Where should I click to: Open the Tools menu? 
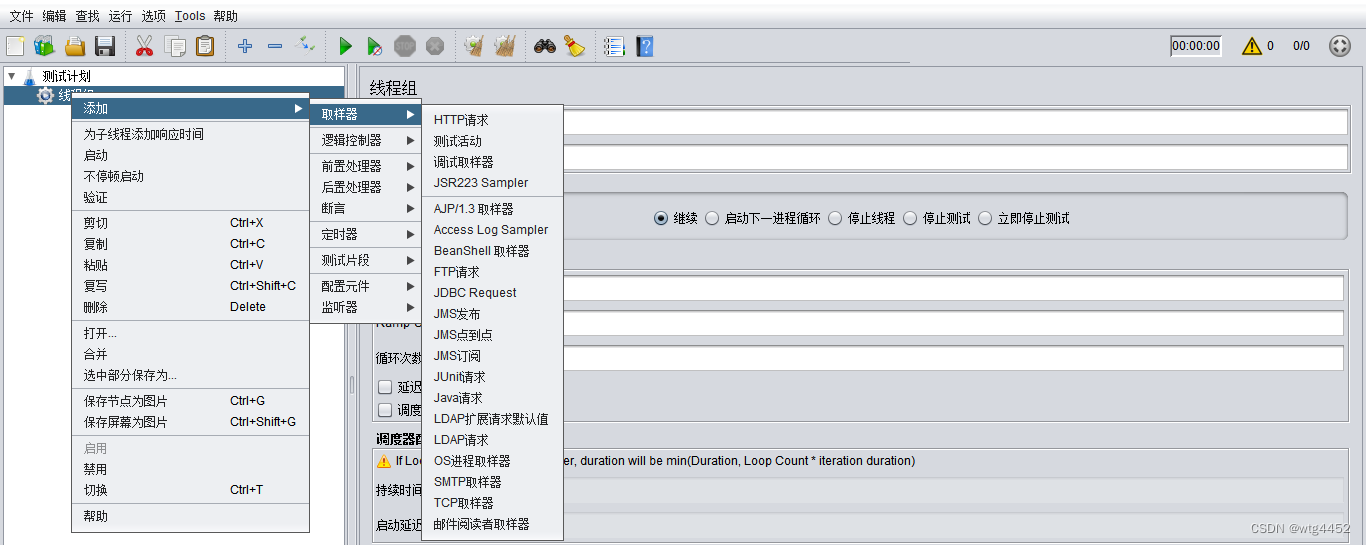tap(190, 16)
